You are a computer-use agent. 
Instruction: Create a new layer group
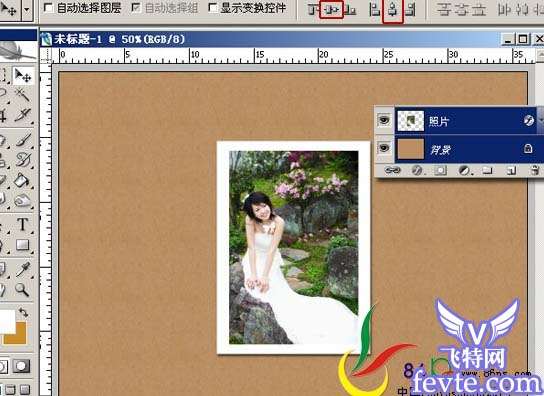[487, 170]
